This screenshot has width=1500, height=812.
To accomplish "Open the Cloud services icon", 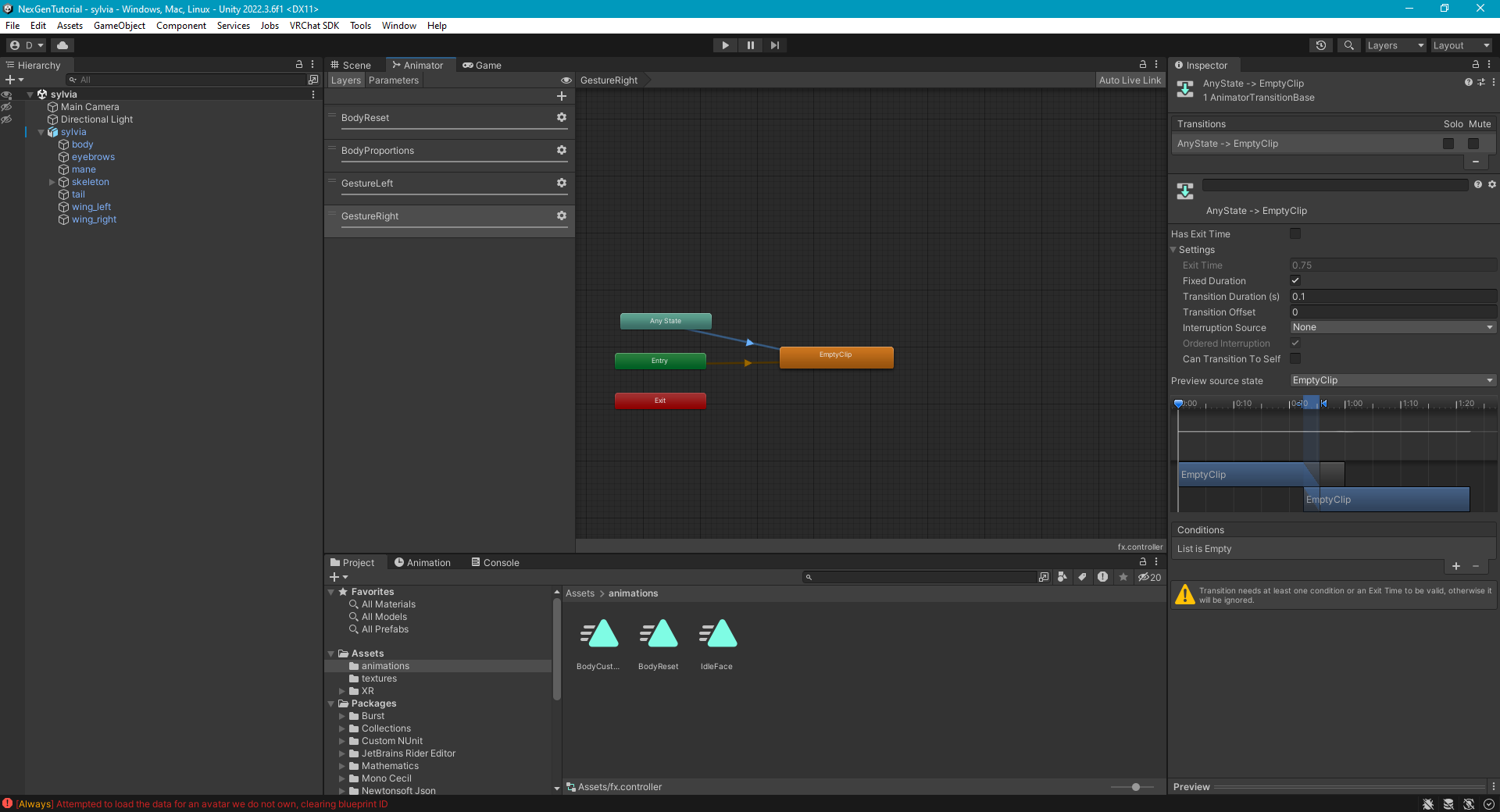I will point(62,45).
